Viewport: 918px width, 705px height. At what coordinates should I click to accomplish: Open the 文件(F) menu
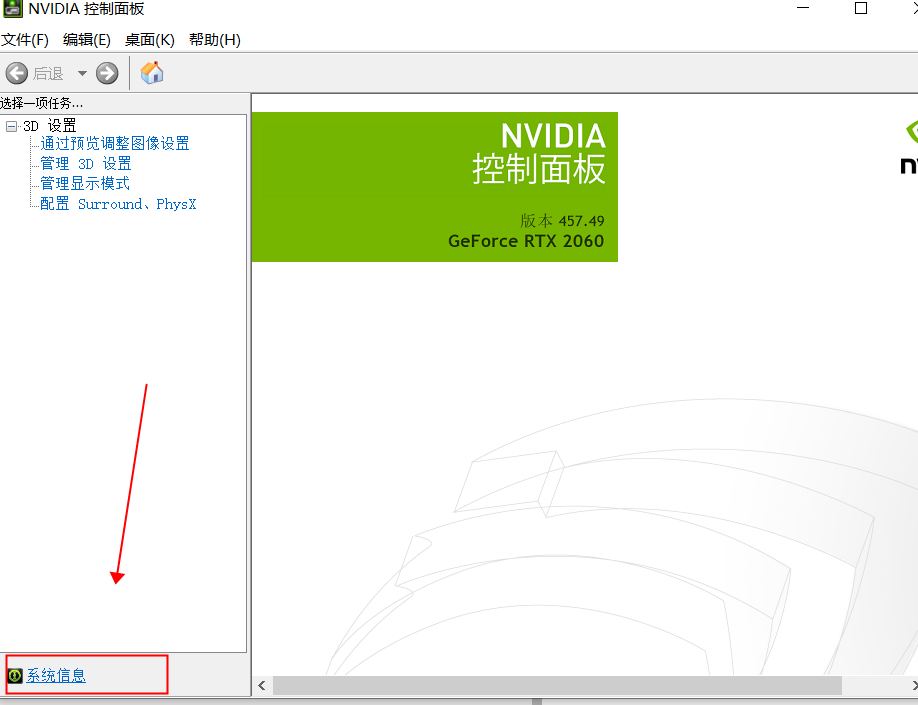pos(25,40)
